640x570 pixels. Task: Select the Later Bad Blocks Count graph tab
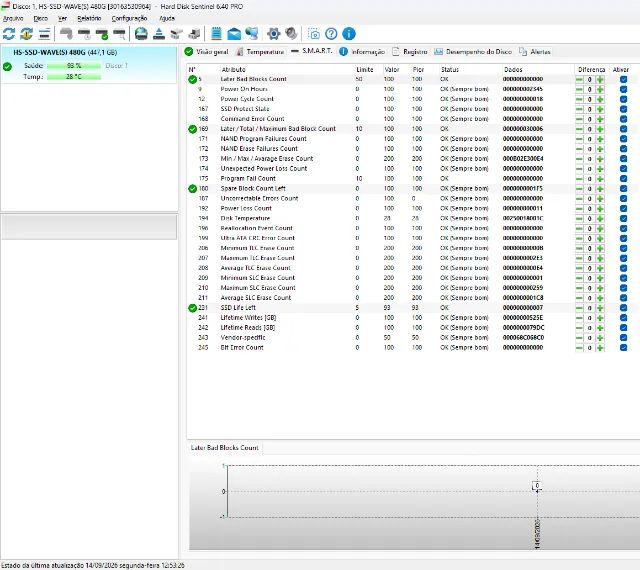(224, 448)
